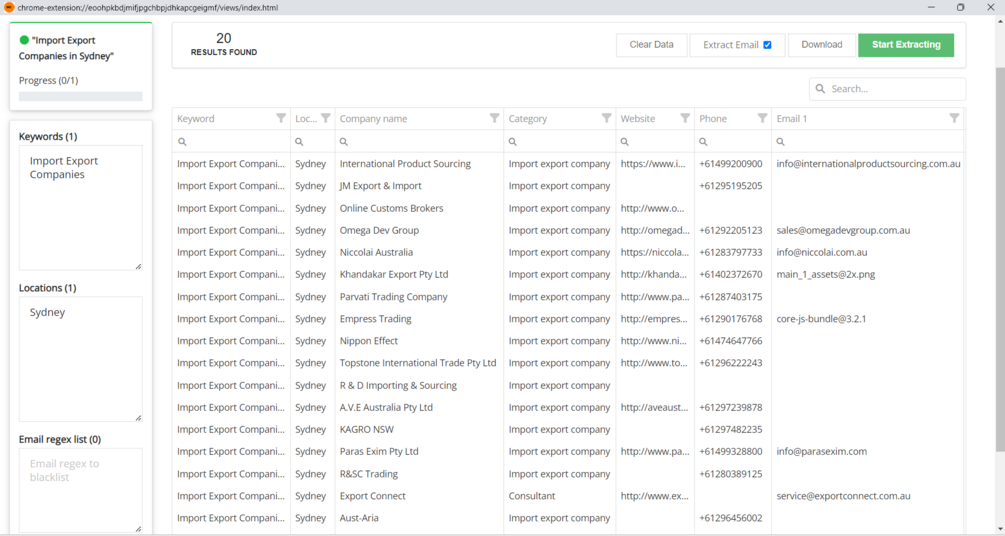
Task: Click the Start Extracting button
Action: tap(905, 45)
